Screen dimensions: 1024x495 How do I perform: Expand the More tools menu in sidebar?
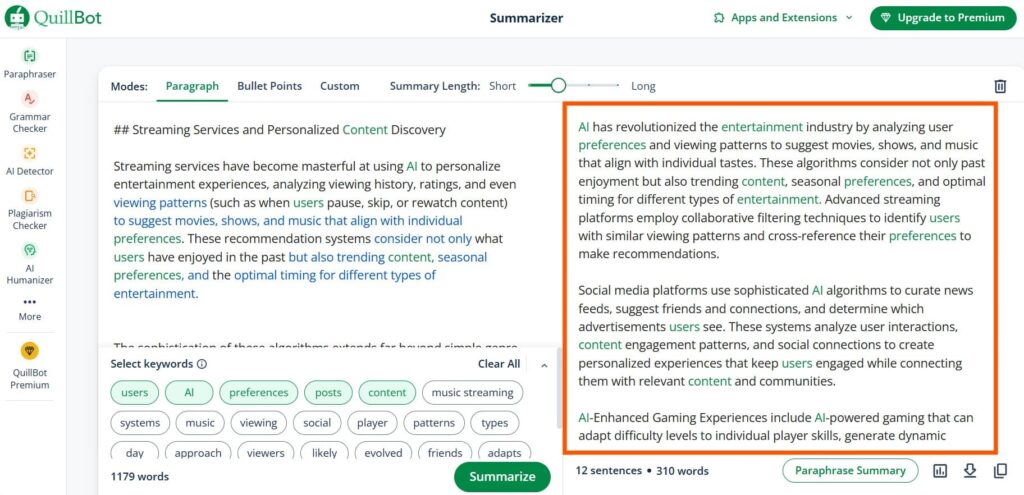click(29, 309)
